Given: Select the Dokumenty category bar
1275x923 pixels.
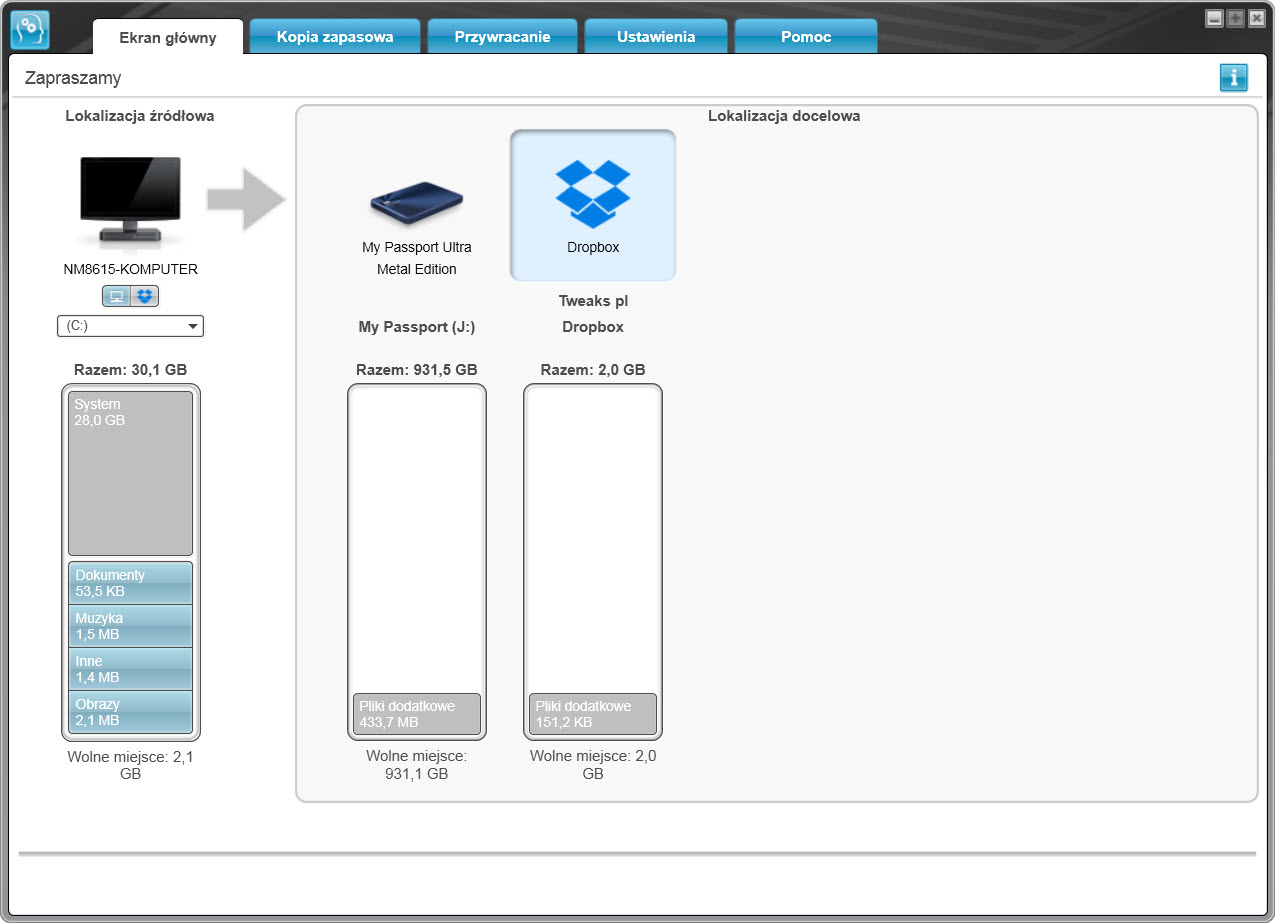Looking at the screenshot, I should [130, 583].
